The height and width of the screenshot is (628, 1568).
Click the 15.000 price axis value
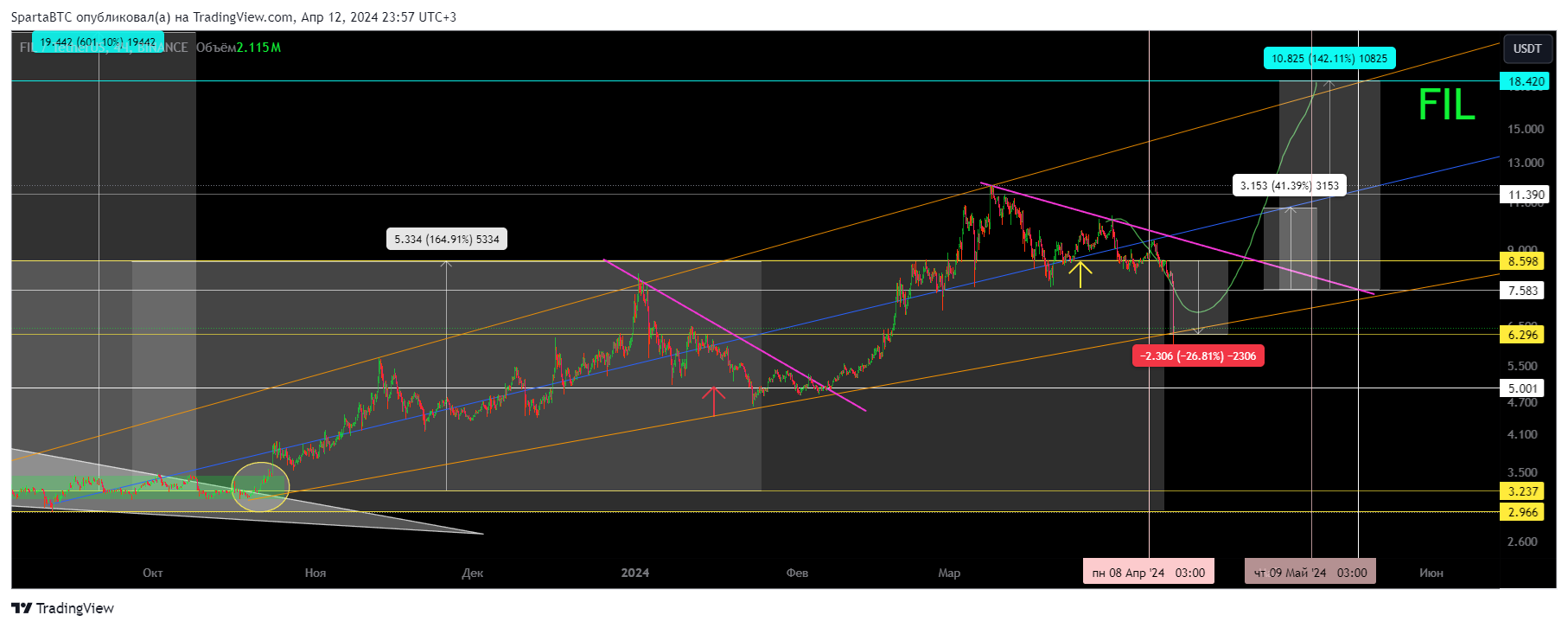[x=1526, y=129]
